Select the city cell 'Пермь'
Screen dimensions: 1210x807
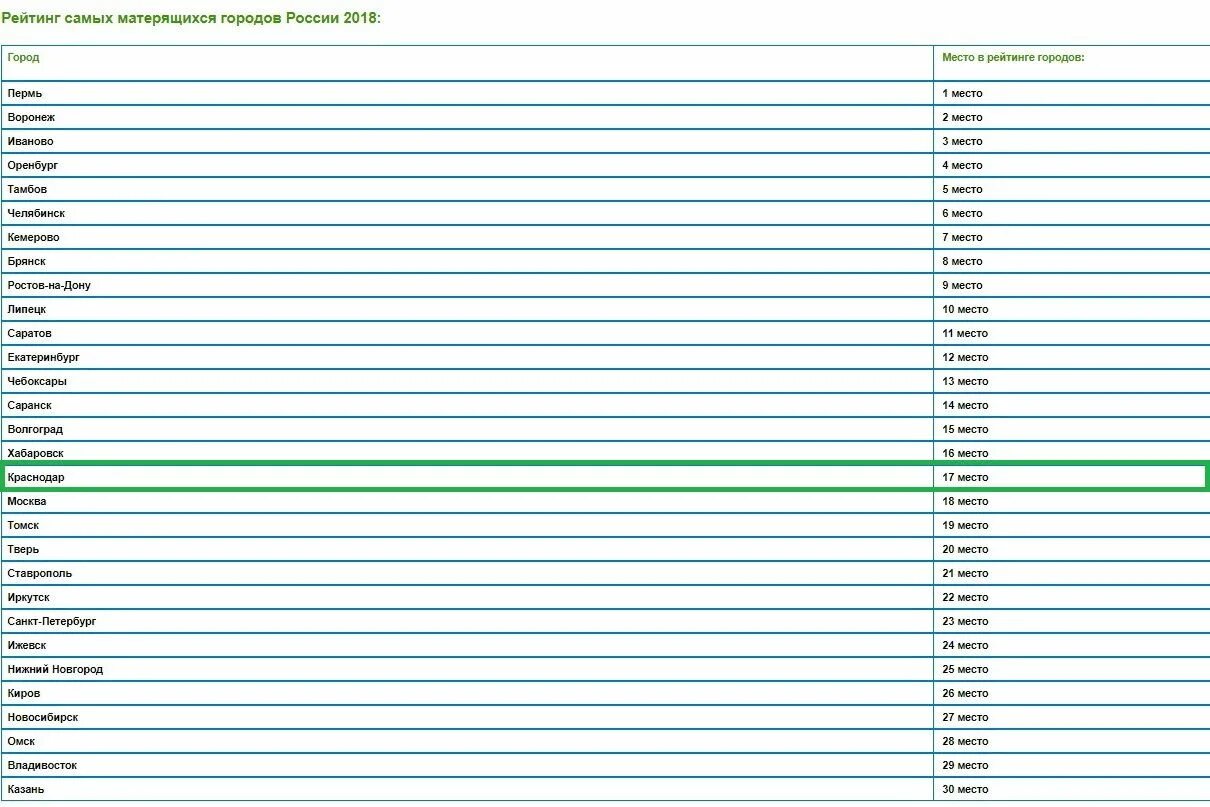coord(467,93)
